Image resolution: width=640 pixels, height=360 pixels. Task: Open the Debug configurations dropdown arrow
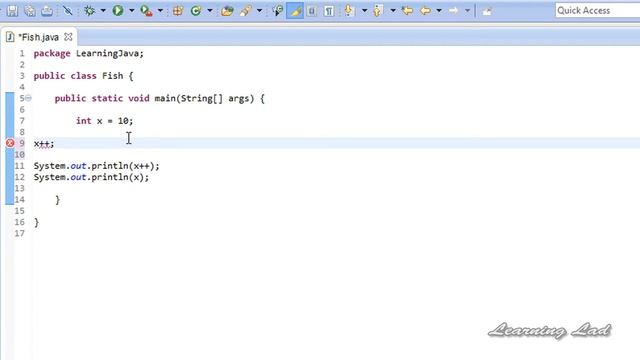pyautogui.click(x=103, y=11)
